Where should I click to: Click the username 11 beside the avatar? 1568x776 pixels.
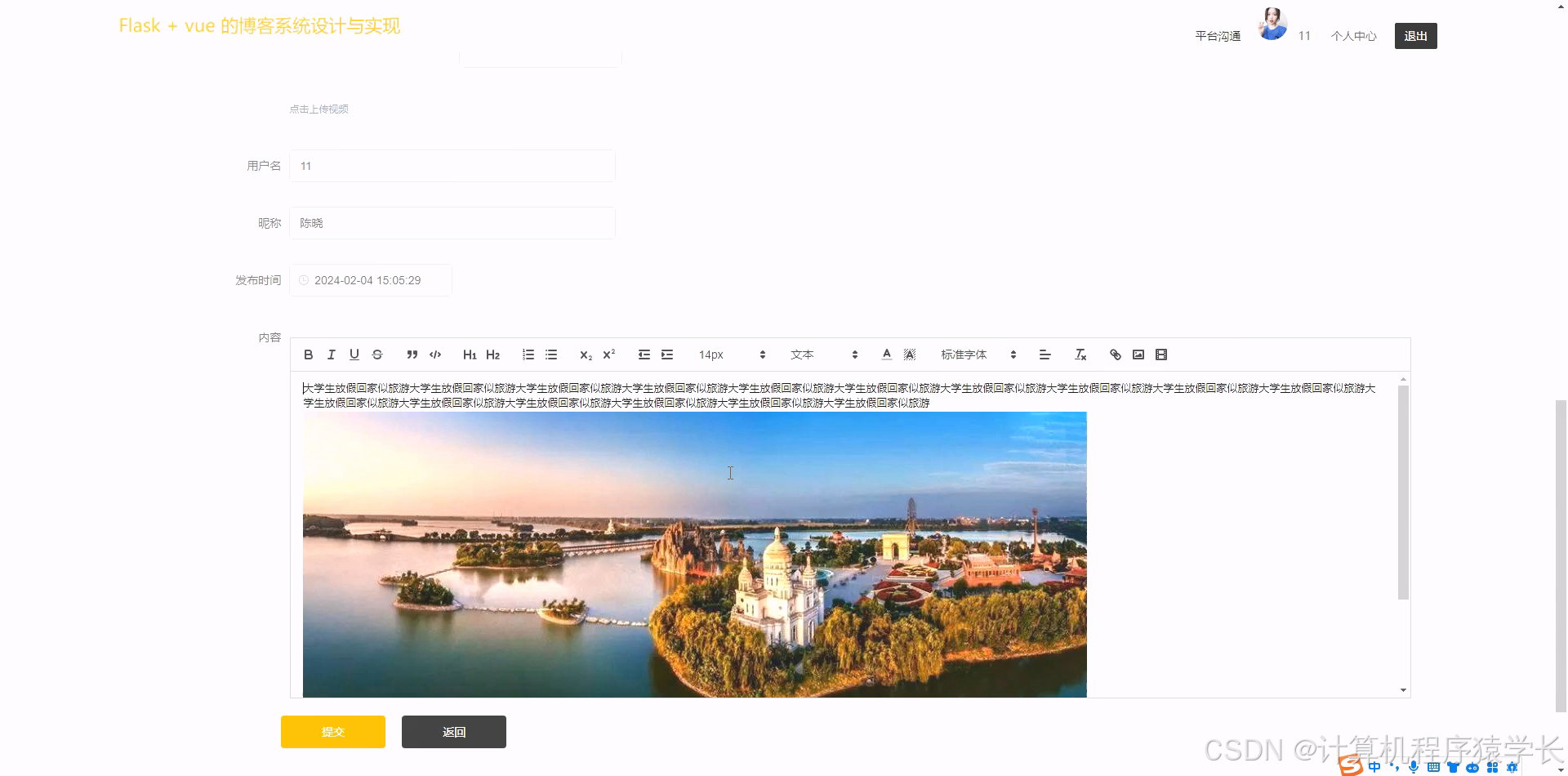click(x=1304, y=36)
